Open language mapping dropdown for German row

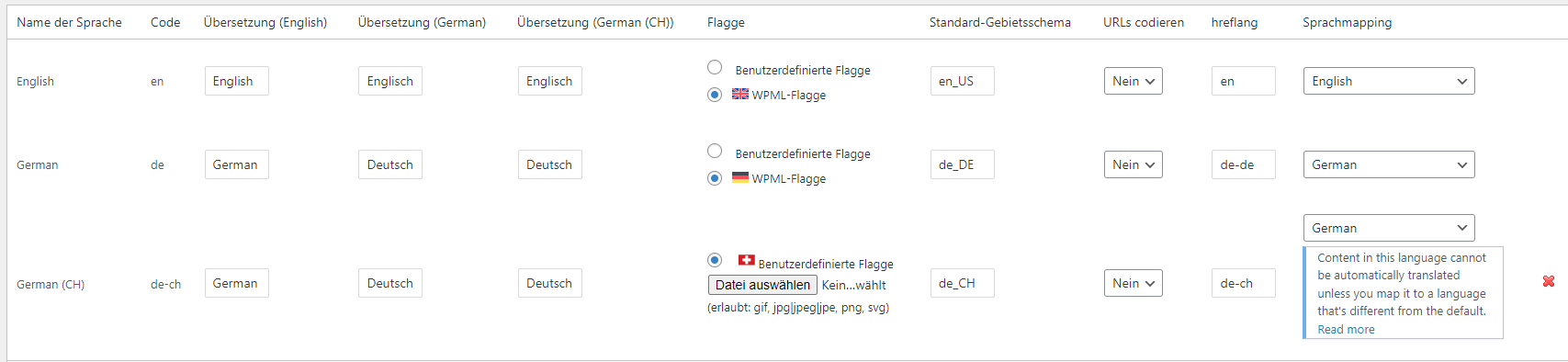1389,164
